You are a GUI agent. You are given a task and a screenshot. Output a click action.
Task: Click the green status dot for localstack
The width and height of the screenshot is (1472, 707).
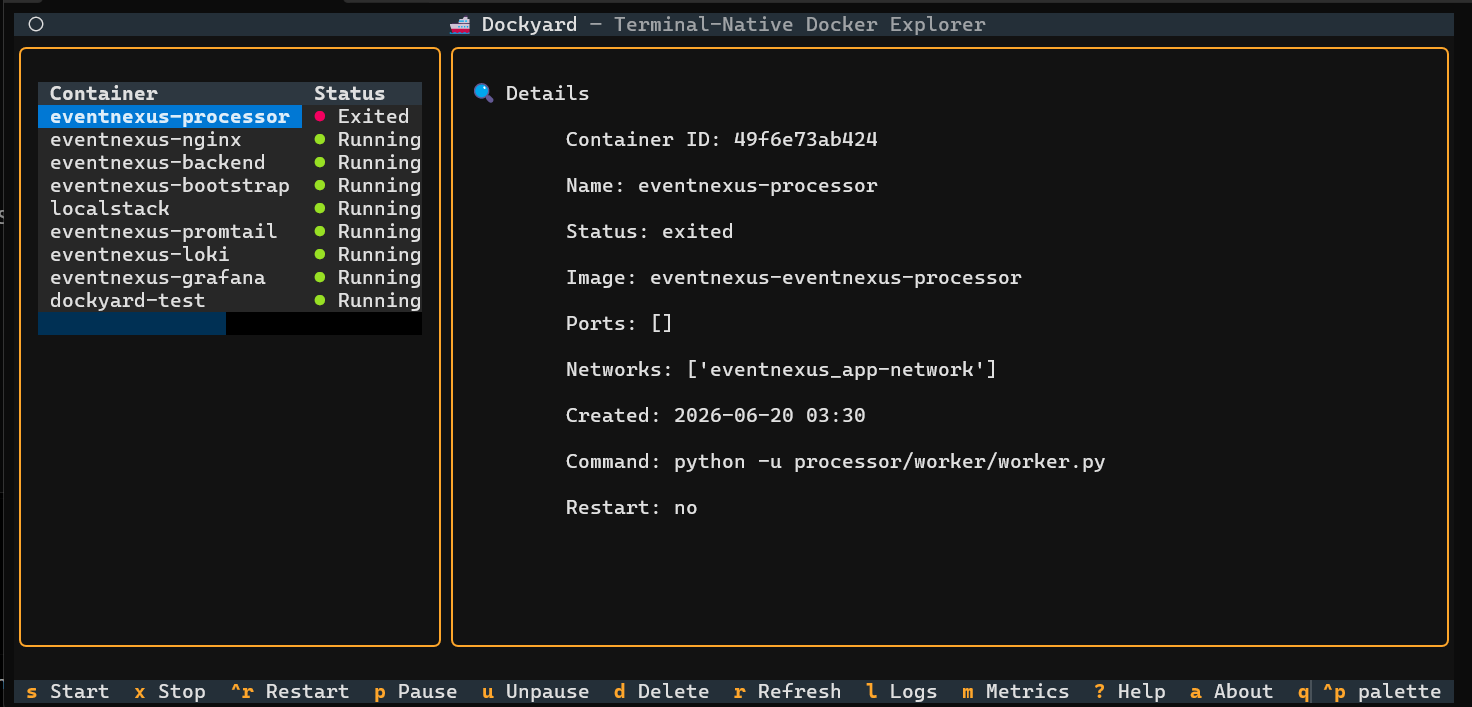320,209
